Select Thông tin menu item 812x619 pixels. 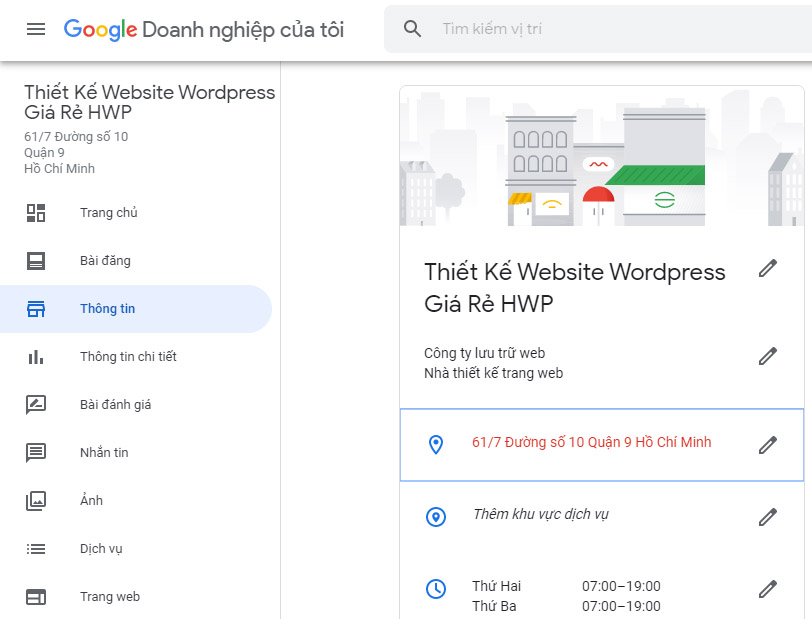pos(136,309)
